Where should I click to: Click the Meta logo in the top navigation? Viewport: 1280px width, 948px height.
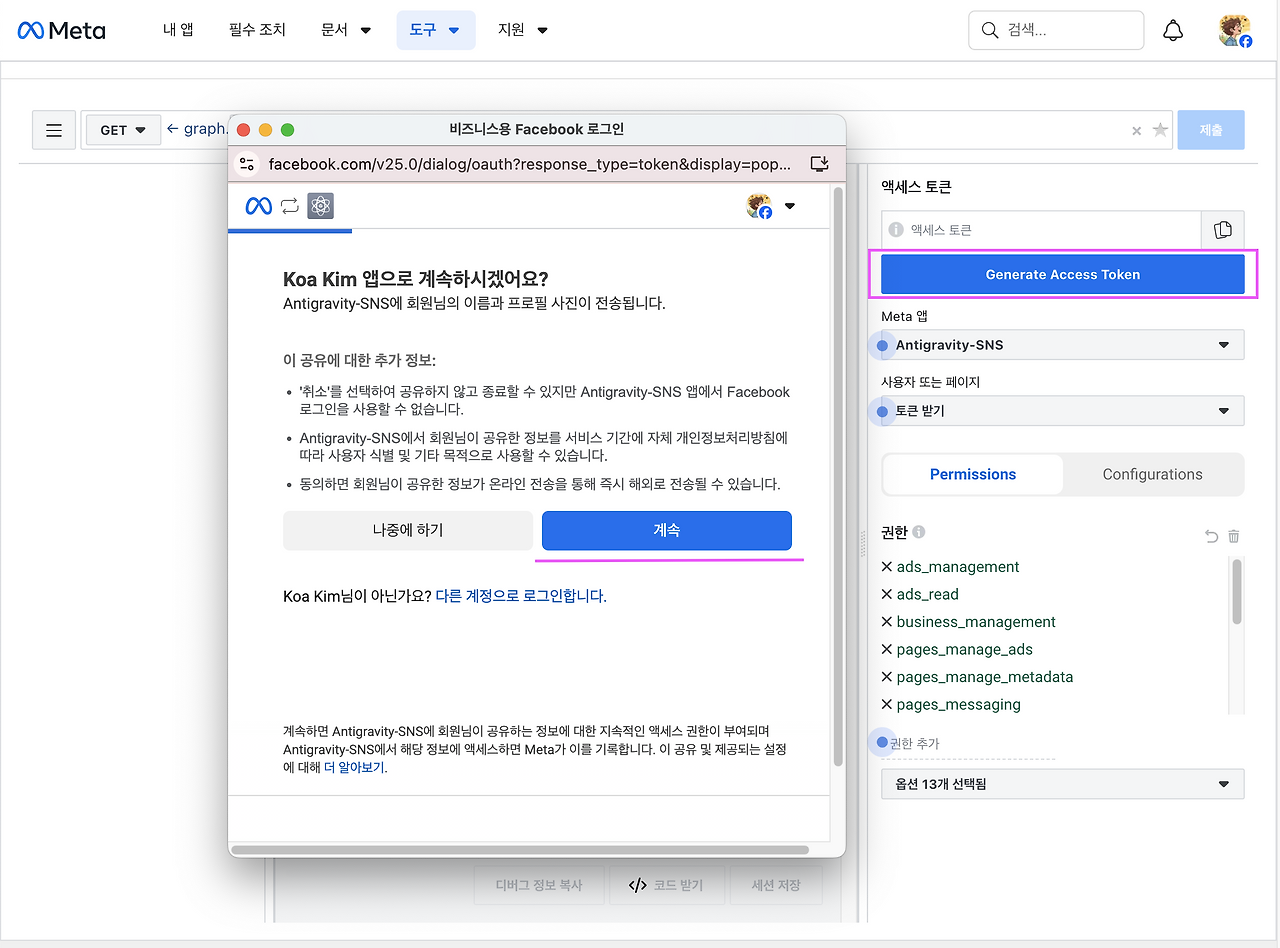(x=61, y=30)
